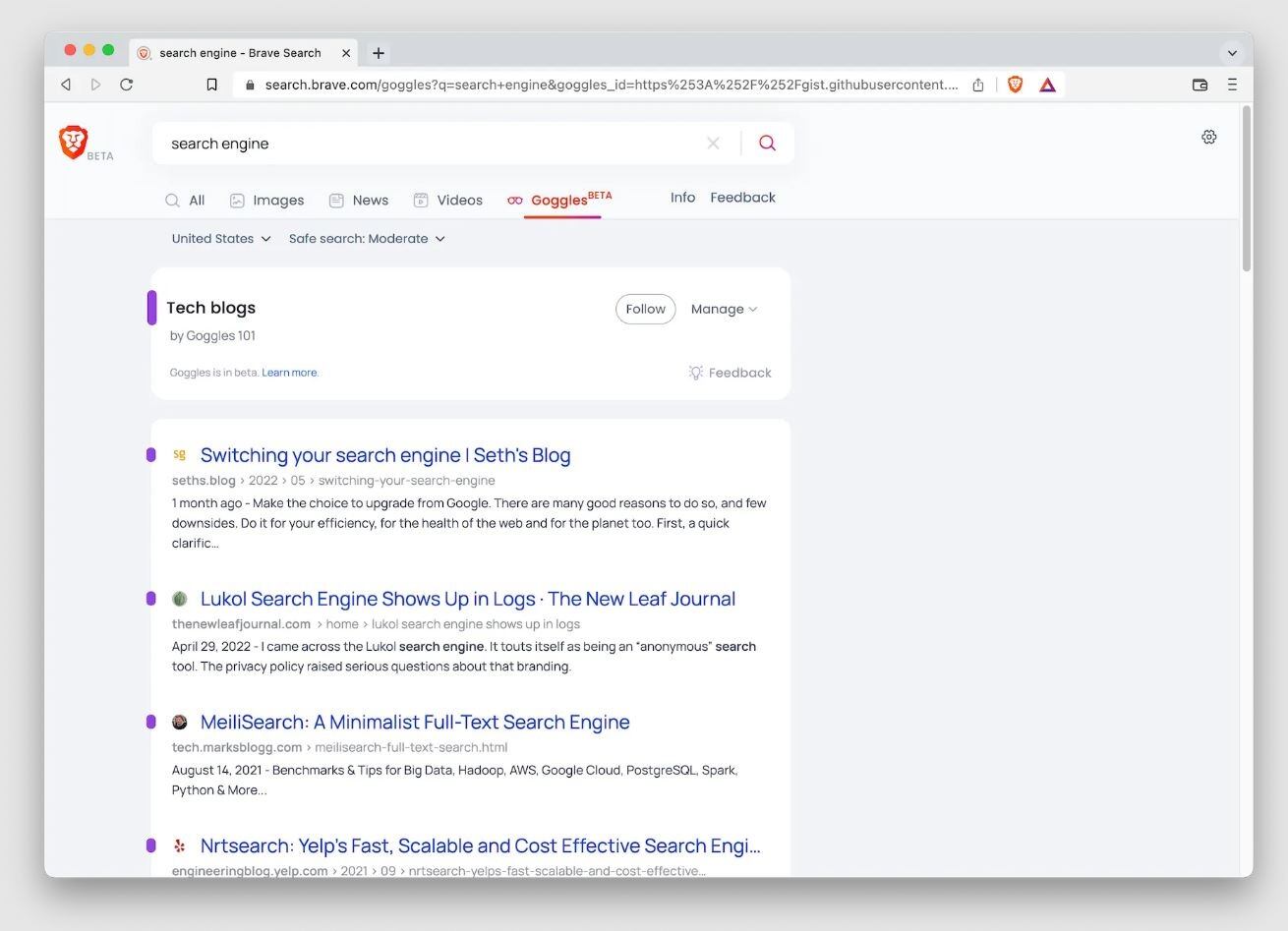Open Switching your search engine result
1288x931 pixels.
click(385, 455)
